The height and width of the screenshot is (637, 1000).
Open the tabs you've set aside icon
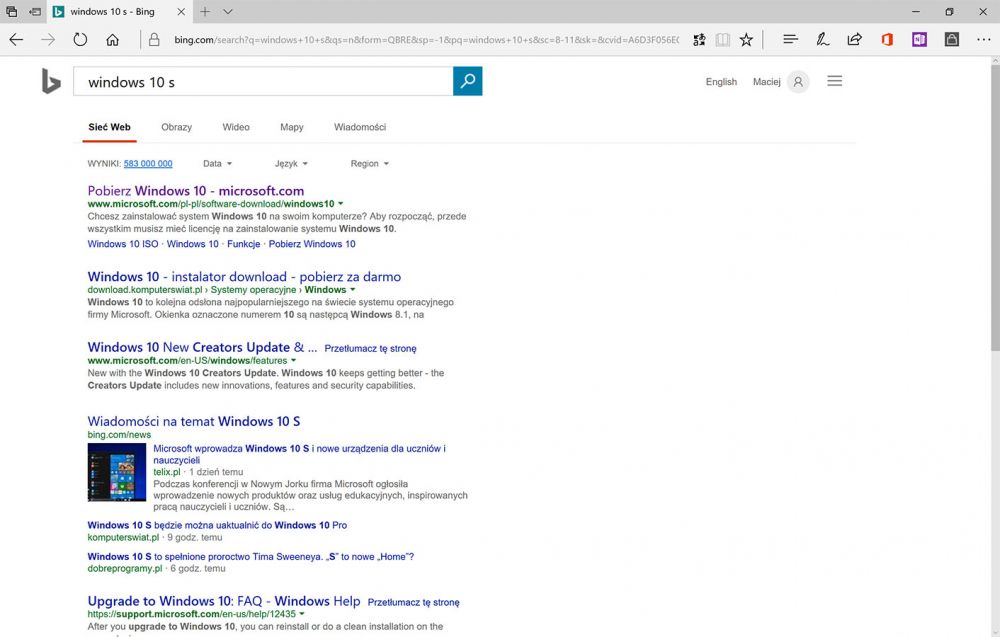pyautogui.click(x=11, y=11)
